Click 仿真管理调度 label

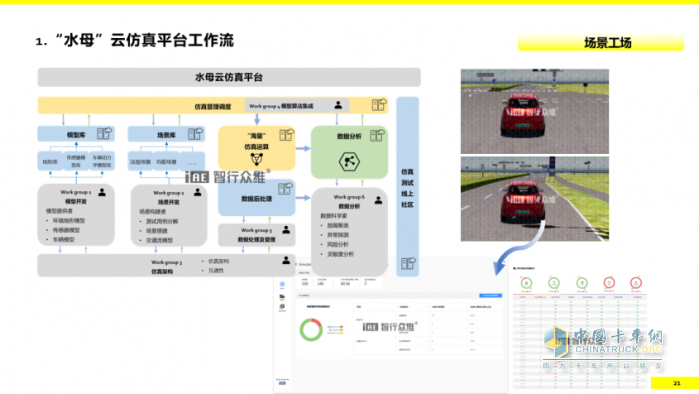[213, 107]
